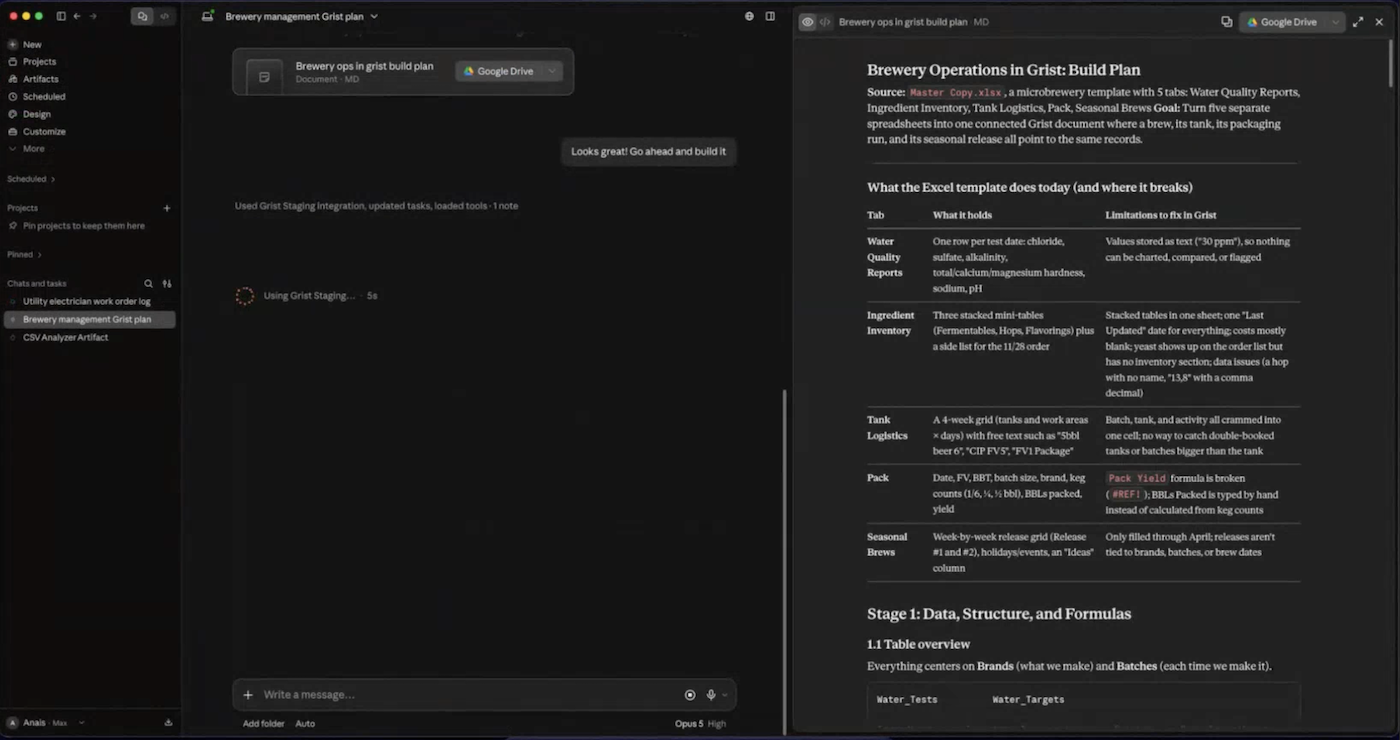
Task: Switch preview pane to source code view
Action: pos(825,22)
